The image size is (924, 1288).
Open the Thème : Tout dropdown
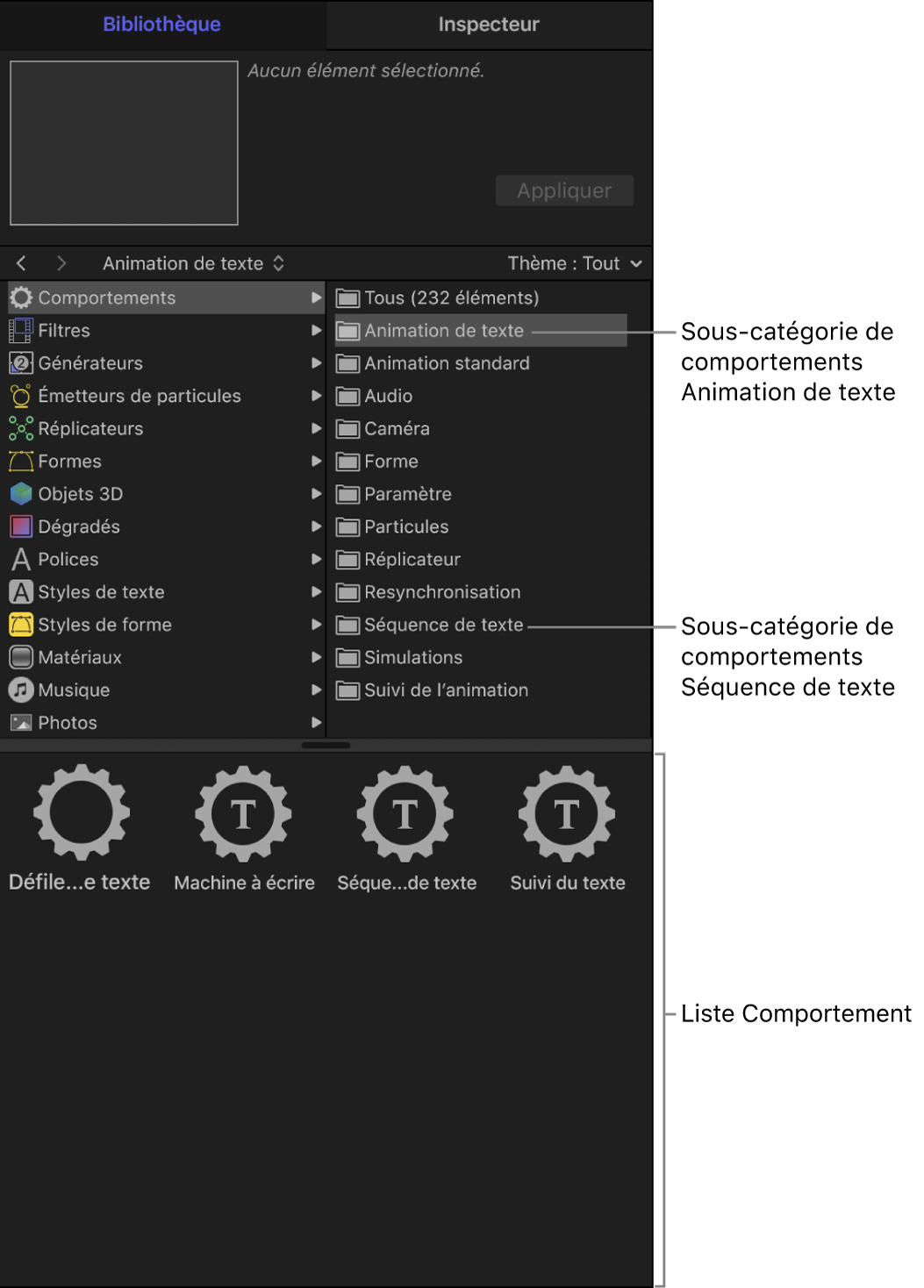pyautogui.click(x=575, y=263)
